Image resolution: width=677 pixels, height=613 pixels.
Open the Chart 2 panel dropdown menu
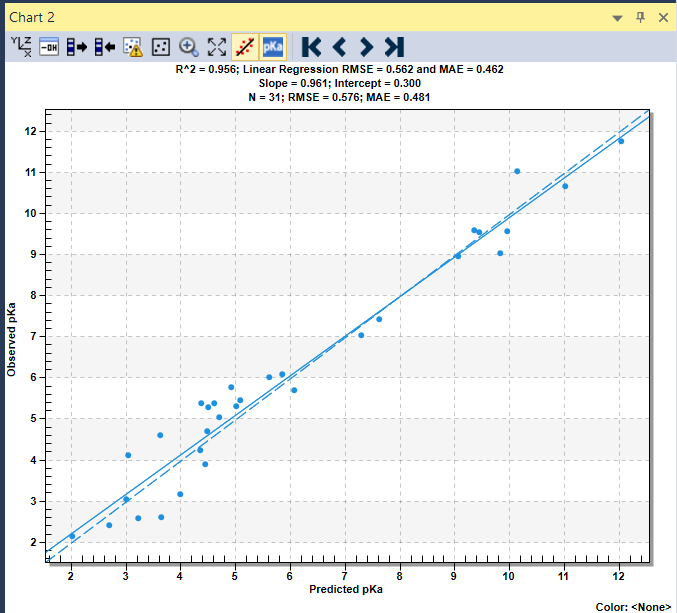[x=617, y=18]
